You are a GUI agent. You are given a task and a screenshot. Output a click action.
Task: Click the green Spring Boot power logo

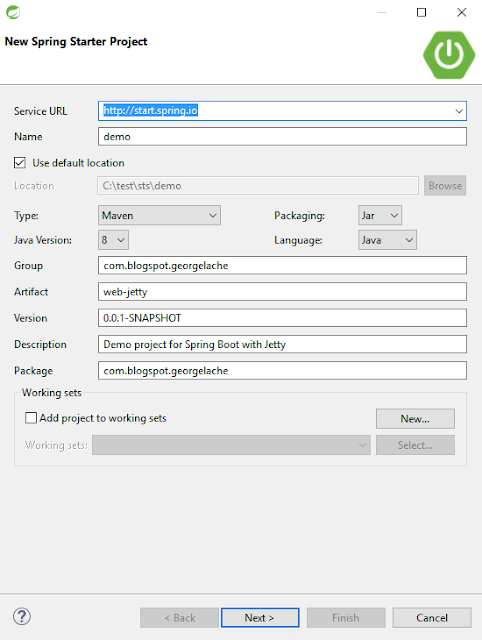[x=449, y=55]
